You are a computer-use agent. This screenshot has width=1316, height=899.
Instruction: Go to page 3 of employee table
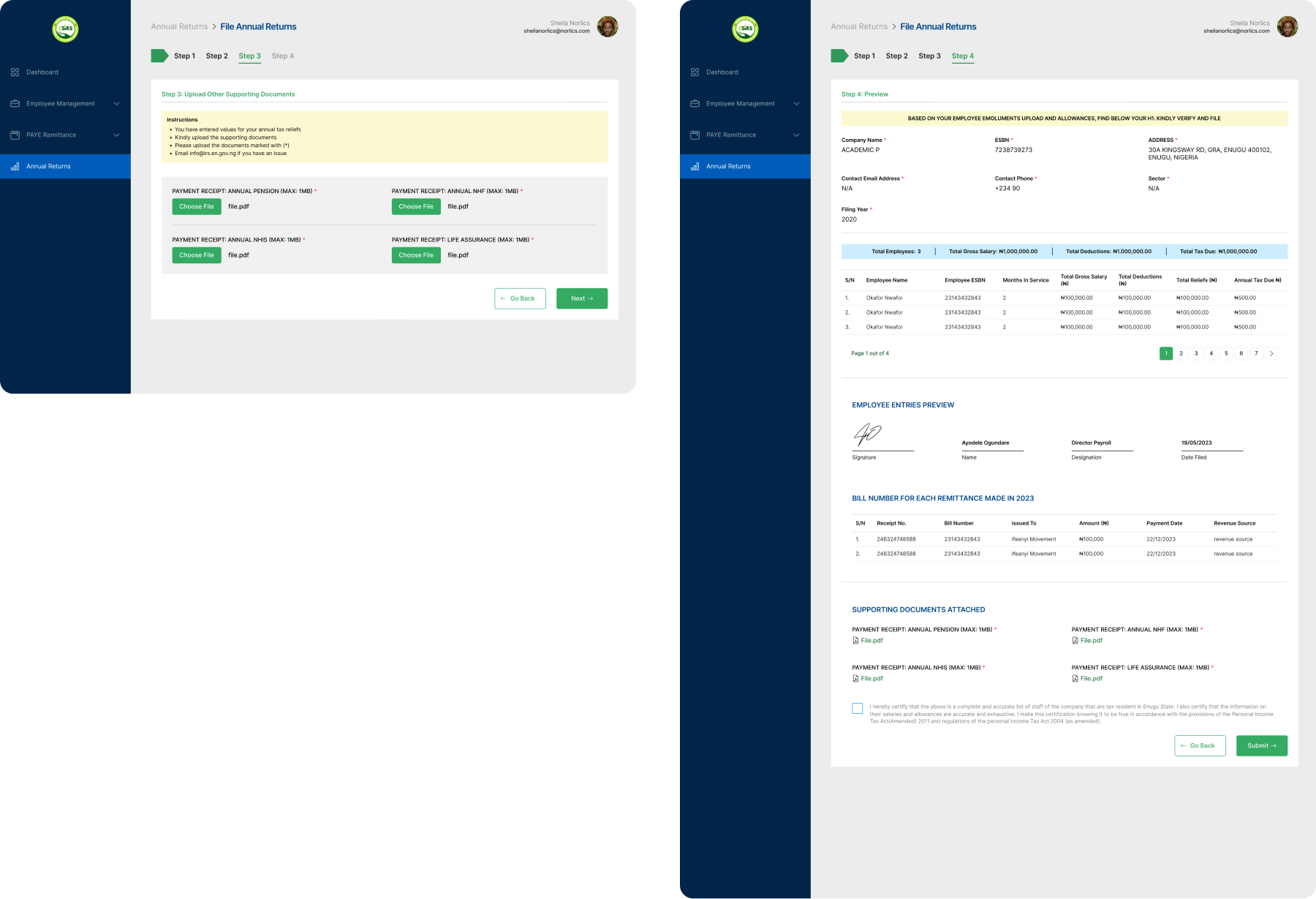(1196, 353)
